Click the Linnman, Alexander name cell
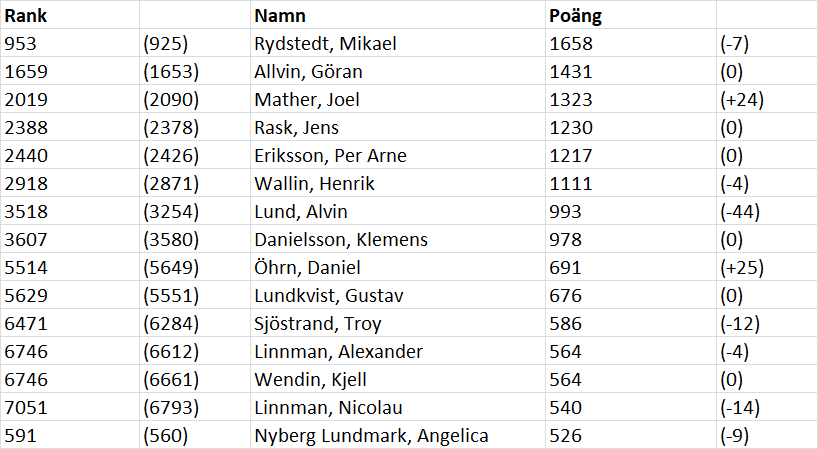The image size is (818, 449). point(338,352)
